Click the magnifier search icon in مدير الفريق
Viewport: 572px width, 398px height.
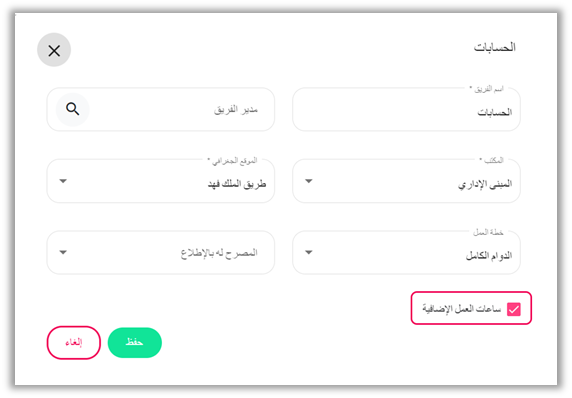click(73, 109)
